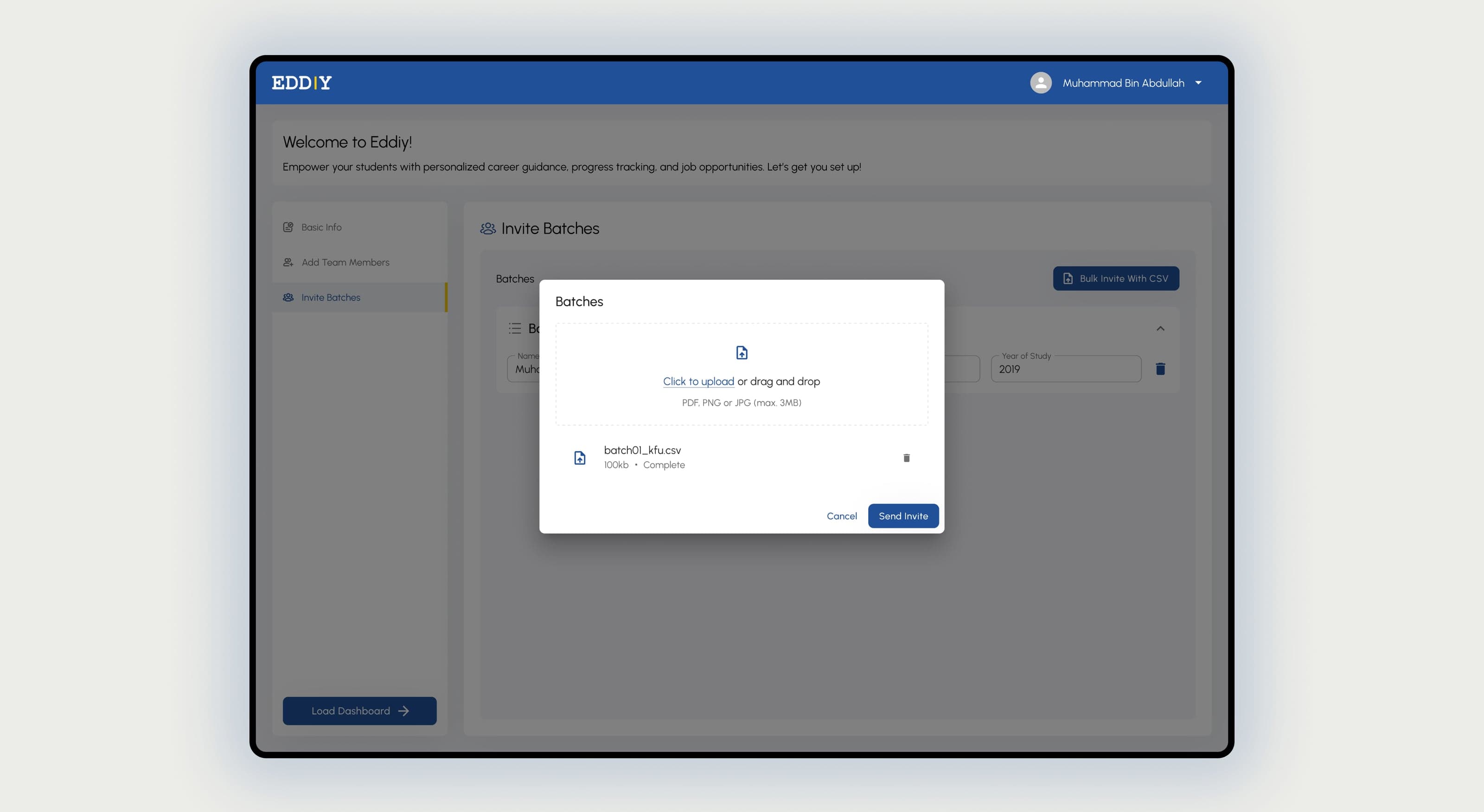Click the upload file icon in drop zone
Screen dimensions: 1484x812
(x=742, y=353)
